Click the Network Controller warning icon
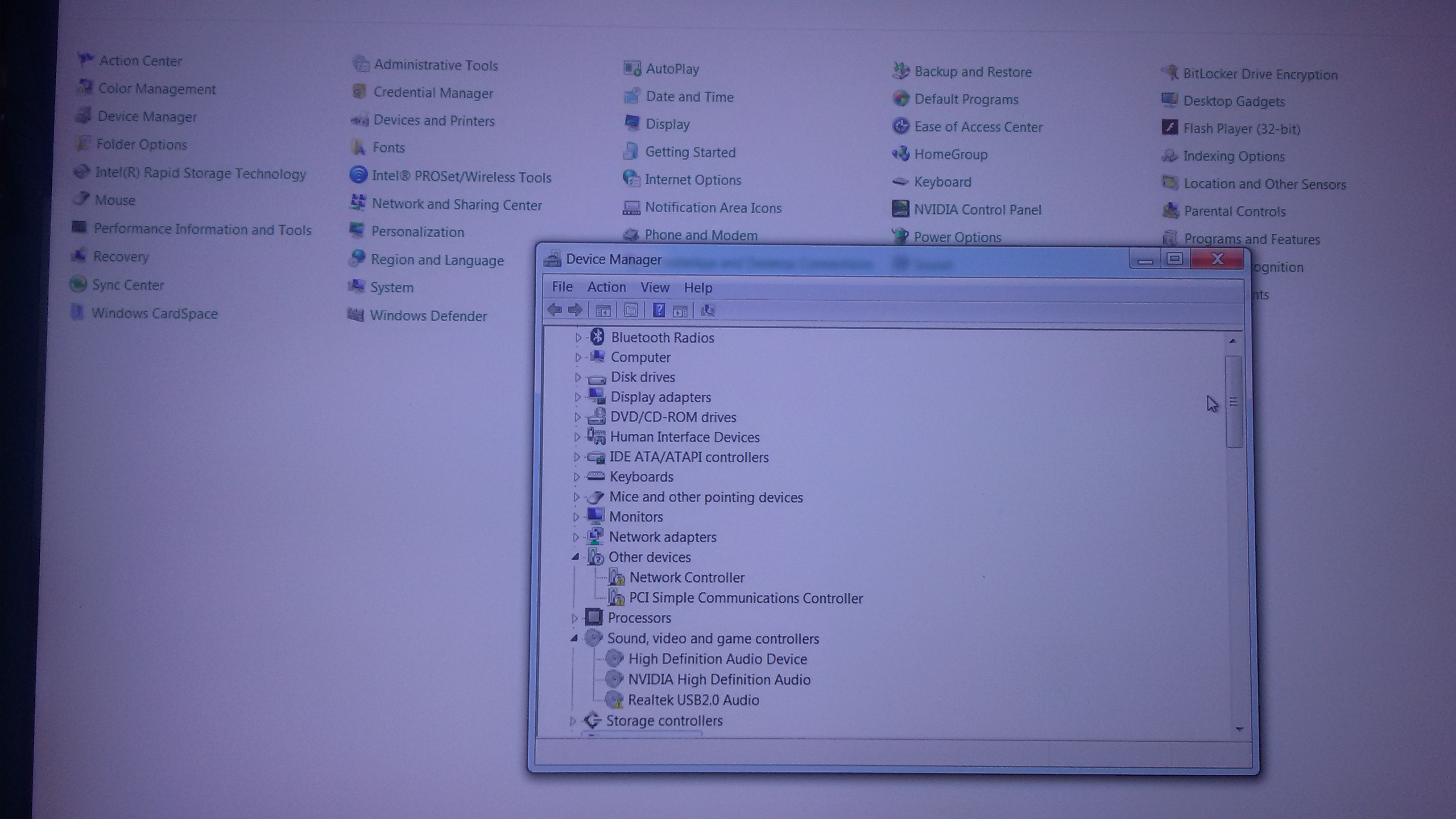The width and height of the screenshot is (1456, 819). coord(616,577)
